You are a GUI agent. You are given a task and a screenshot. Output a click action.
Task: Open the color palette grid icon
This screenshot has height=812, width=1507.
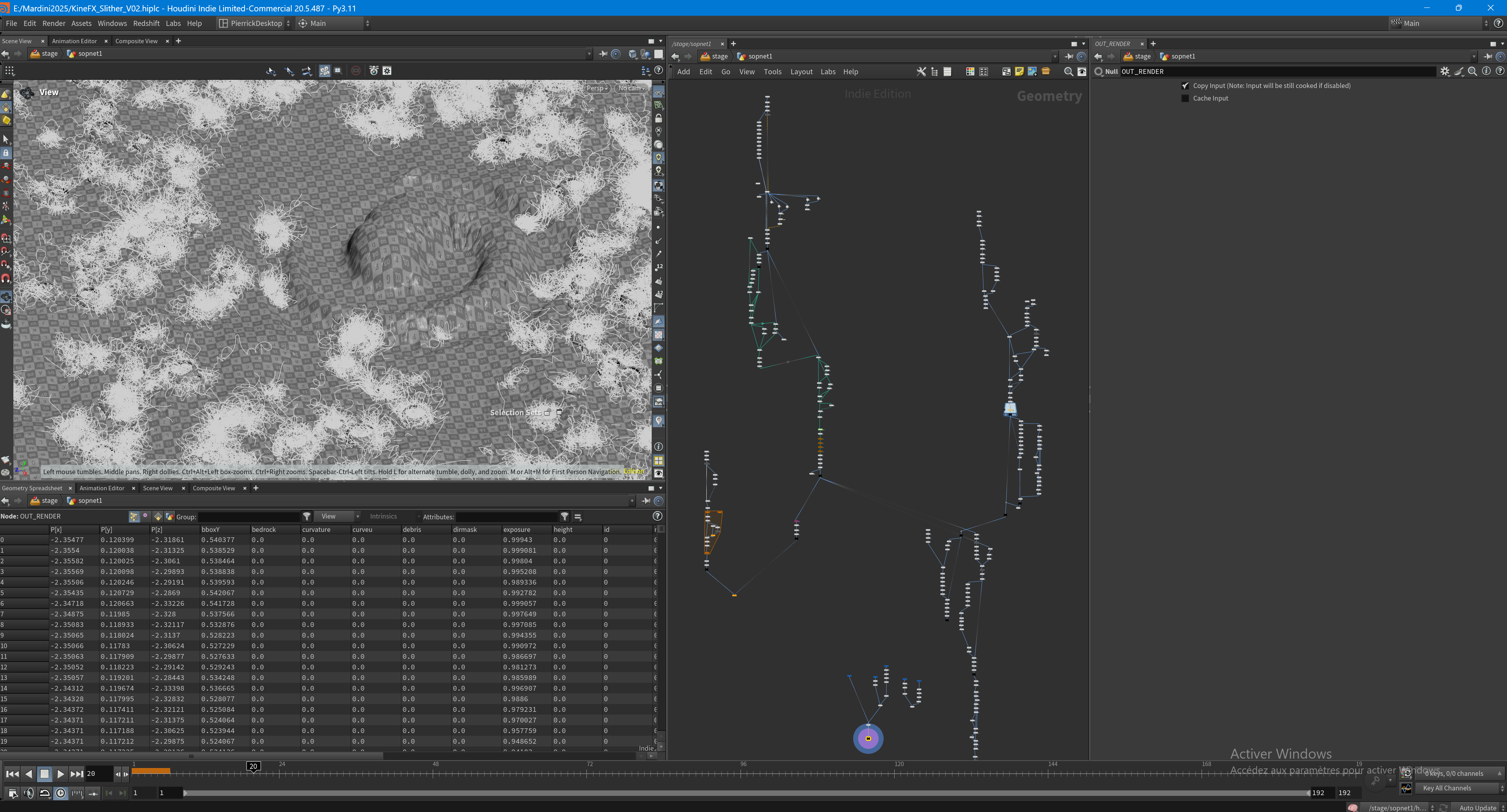tap(969, 71)
